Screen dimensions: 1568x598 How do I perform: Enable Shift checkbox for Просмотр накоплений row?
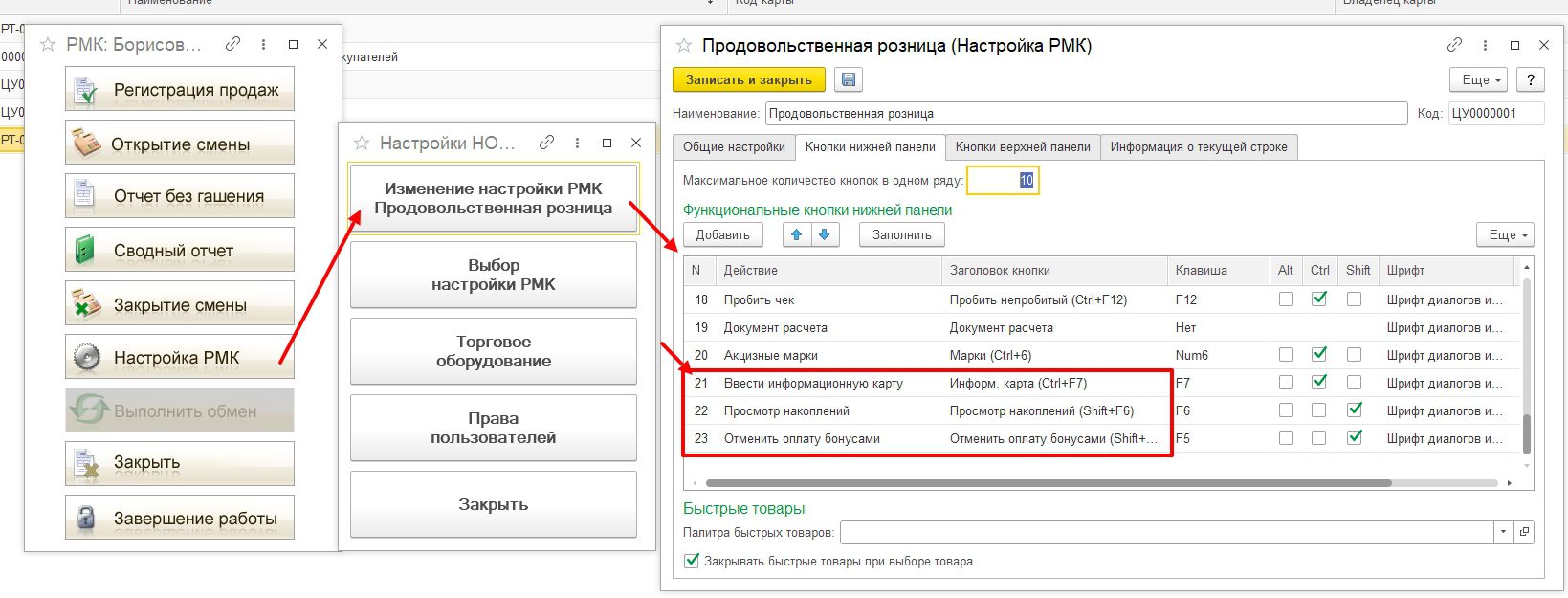click(1354, 410)
